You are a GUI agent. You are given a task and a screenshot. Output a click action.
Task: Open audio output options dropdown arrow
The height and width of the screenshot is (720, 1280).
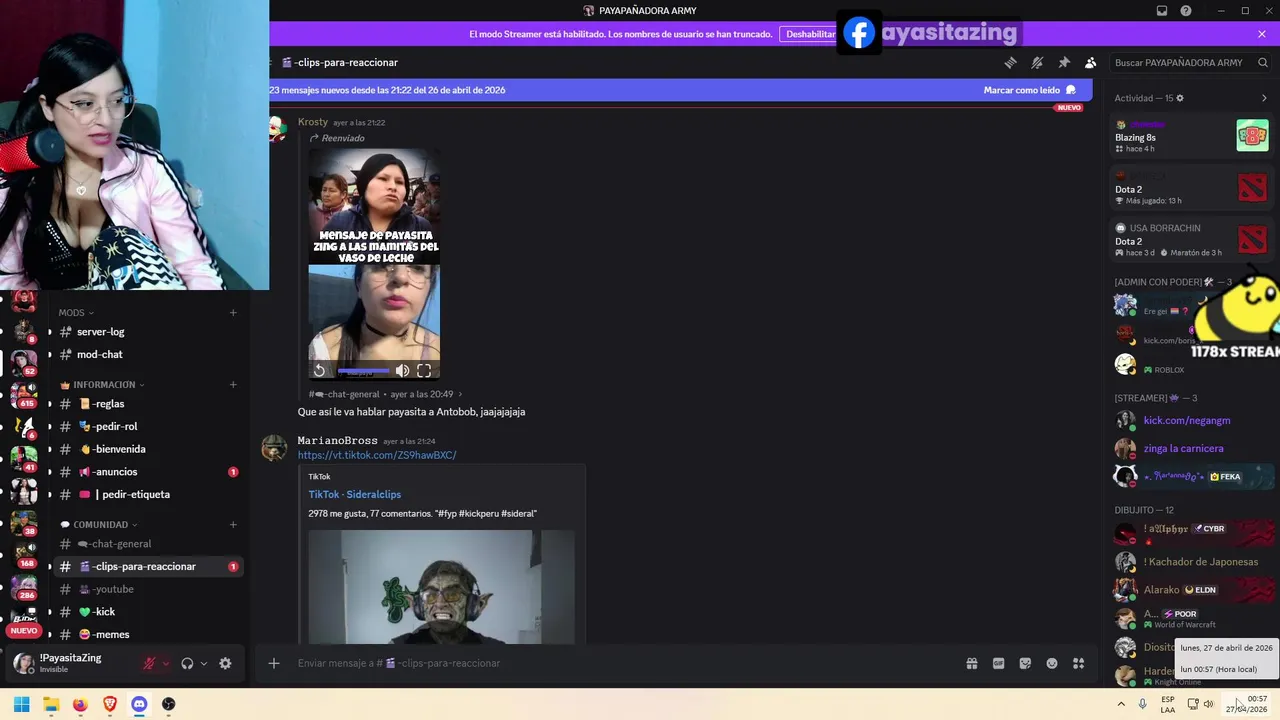204,663
